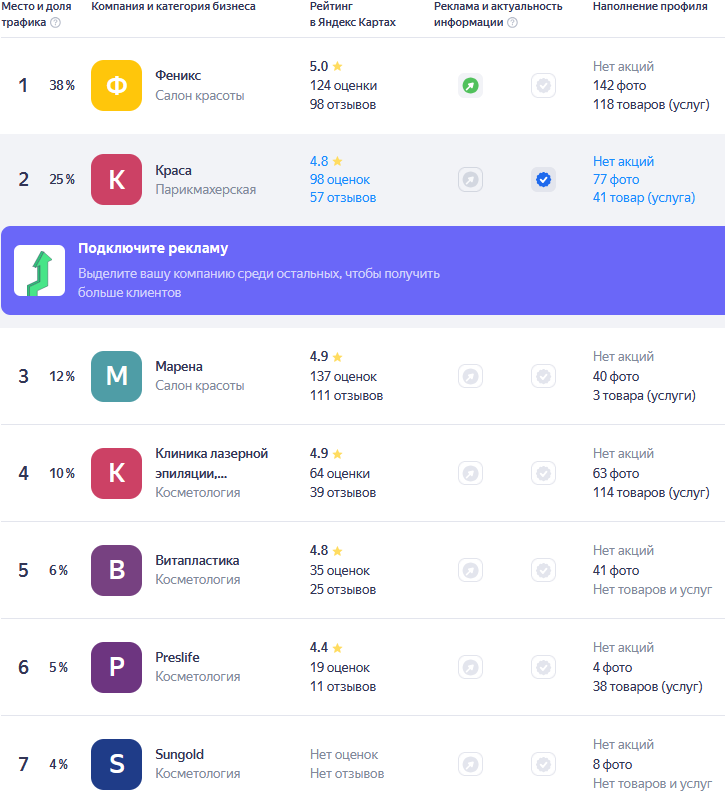Click the advertising arrow icon for Sungold
This screenshot has height=800, width=725.
pyautogui.click(x=470, y=764)
